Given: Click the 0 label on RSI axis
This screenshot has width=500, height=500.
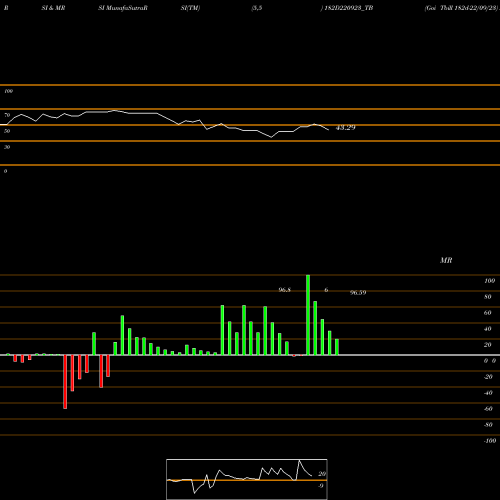Looking at the screenshot, I should [x=5, y=171].
